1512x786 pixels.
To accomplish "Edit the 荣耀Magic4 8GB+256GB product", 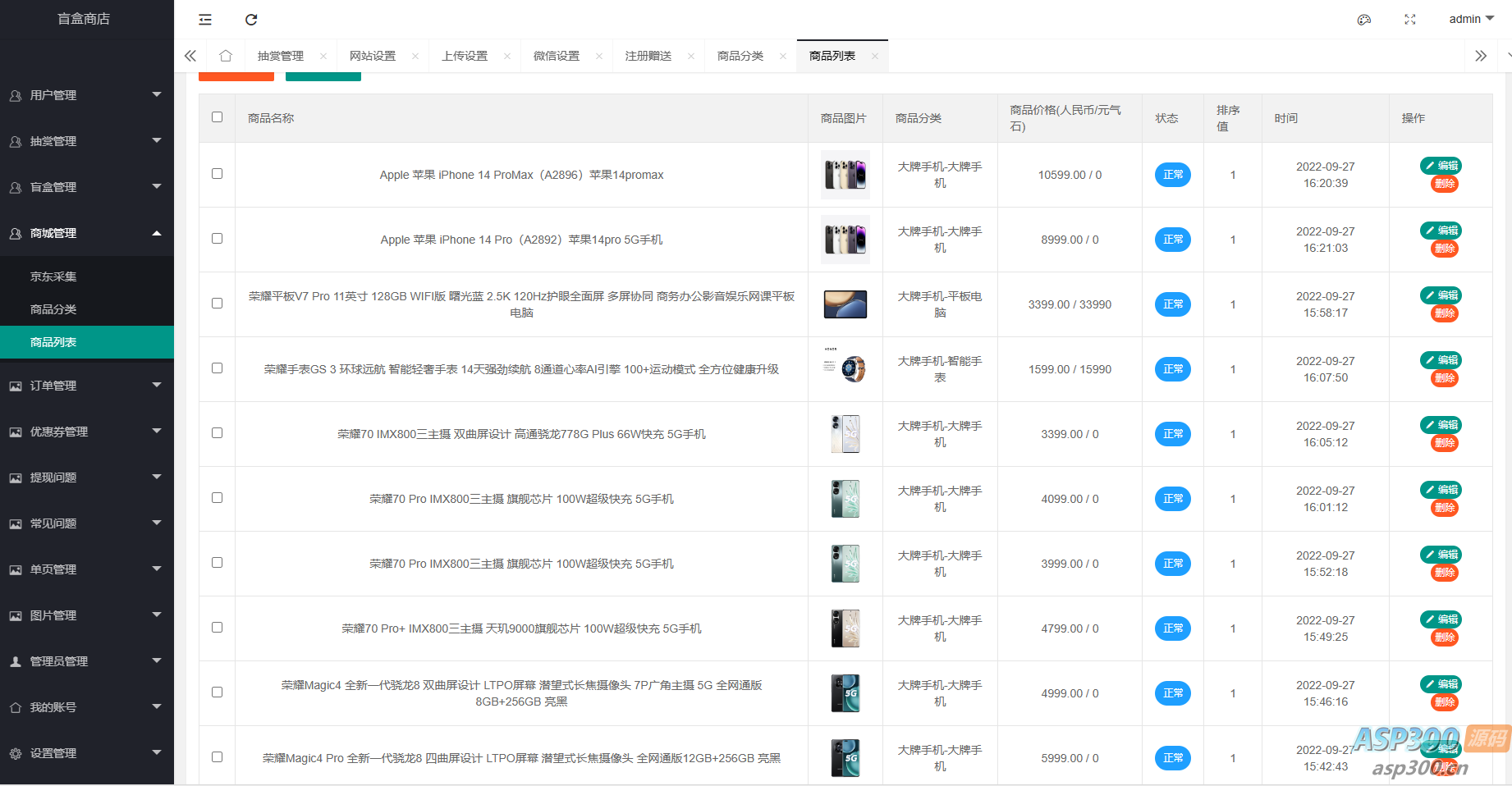I will pyautogui.click(x=1441, y=684).
